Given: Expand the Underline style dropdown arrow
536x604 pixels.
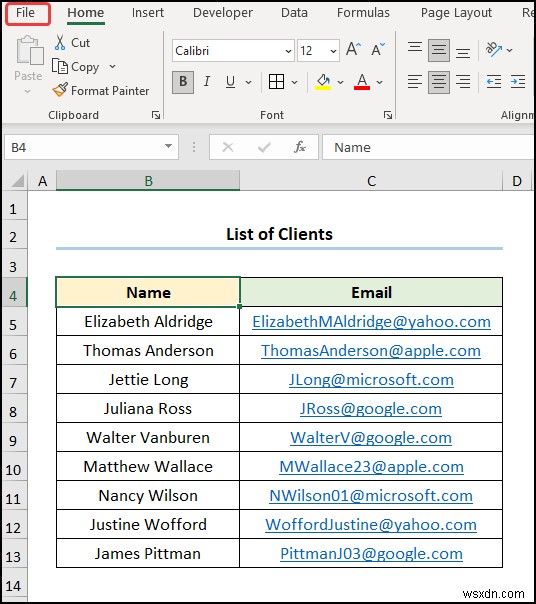Looking at the screenshot, I should [x=249, y=82].
